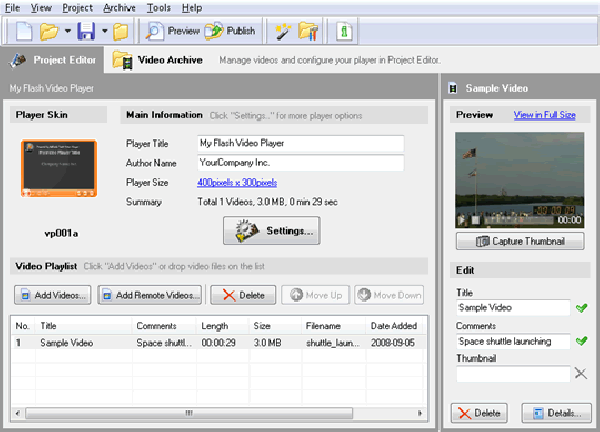Stop the preview video playback
The height and width of the screenshot is (432, 600).
tap(475, 220)
